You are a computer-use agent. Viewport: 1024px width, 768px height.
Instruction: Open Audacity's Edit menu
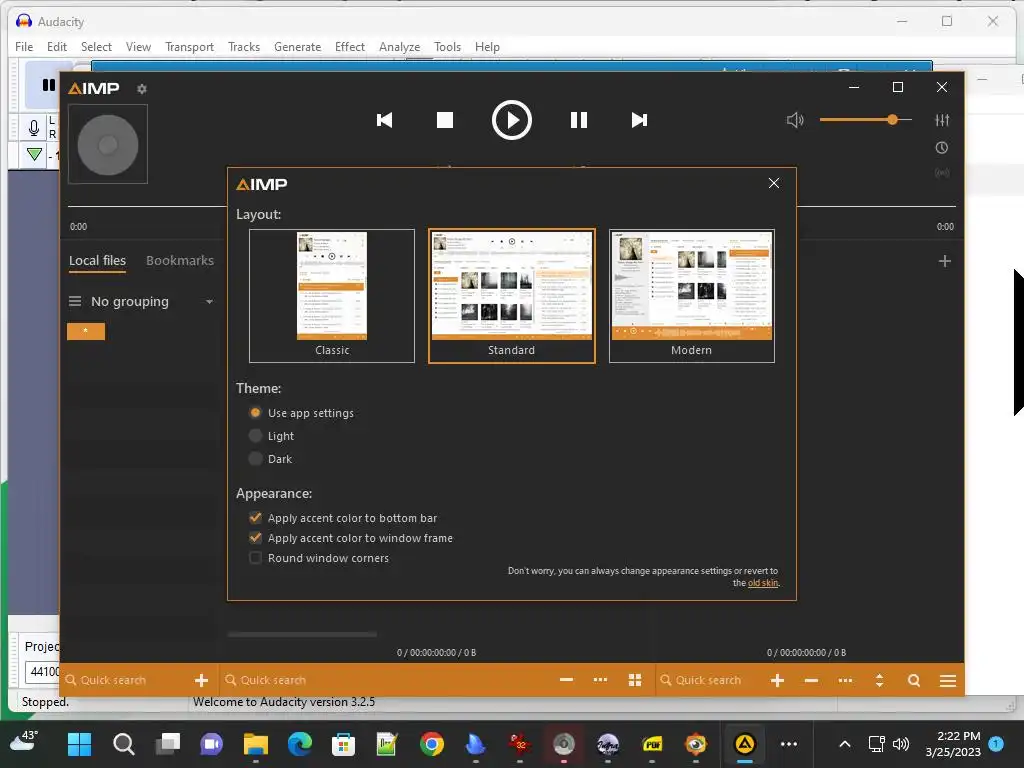coord(57,47)
